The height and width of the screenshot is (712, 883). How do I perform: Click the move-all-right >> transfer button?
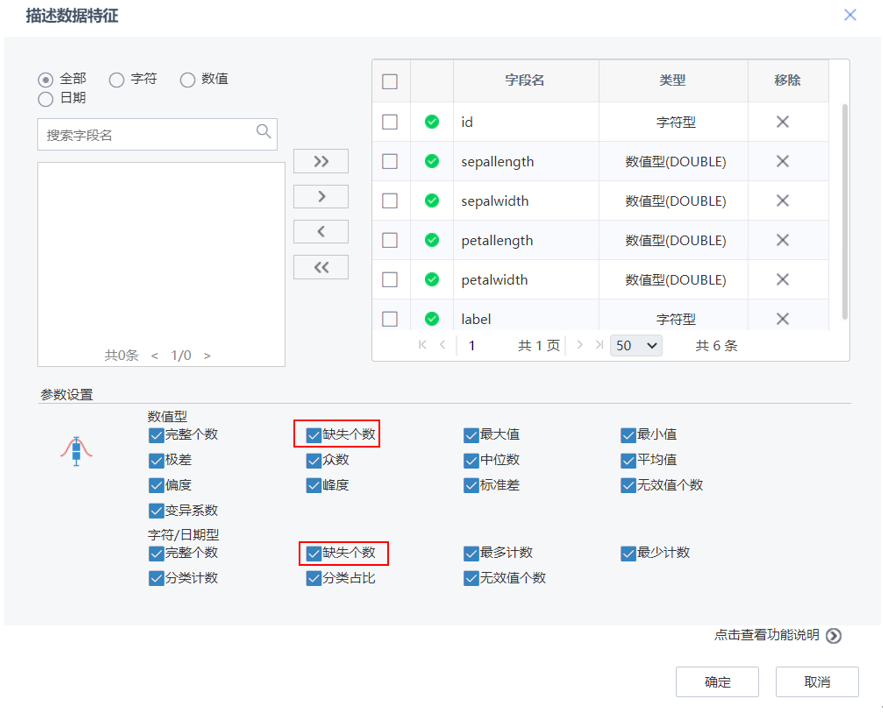tap(320, 160)
